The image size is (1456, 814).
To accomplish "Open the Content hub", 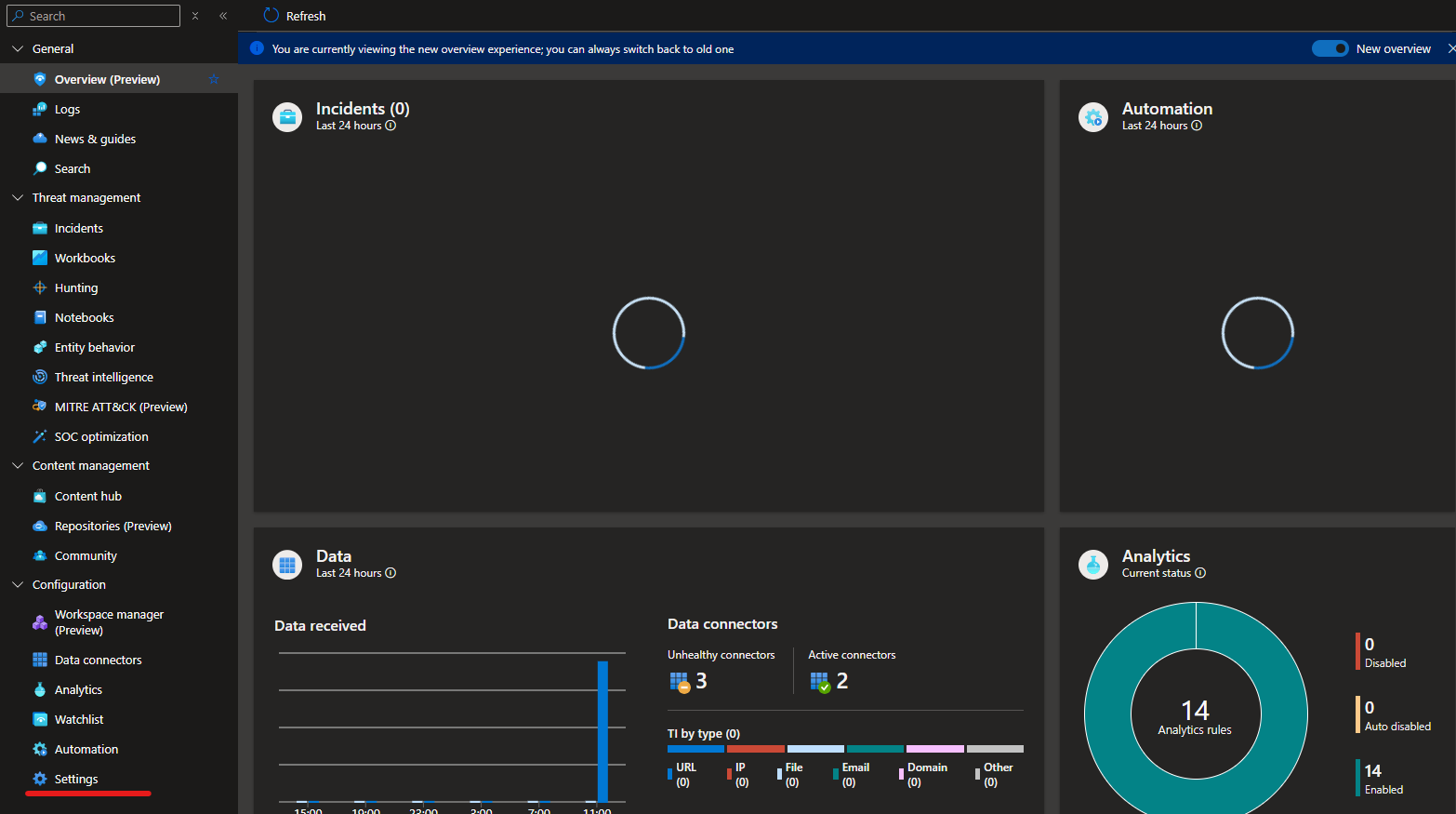I will 88,496.
